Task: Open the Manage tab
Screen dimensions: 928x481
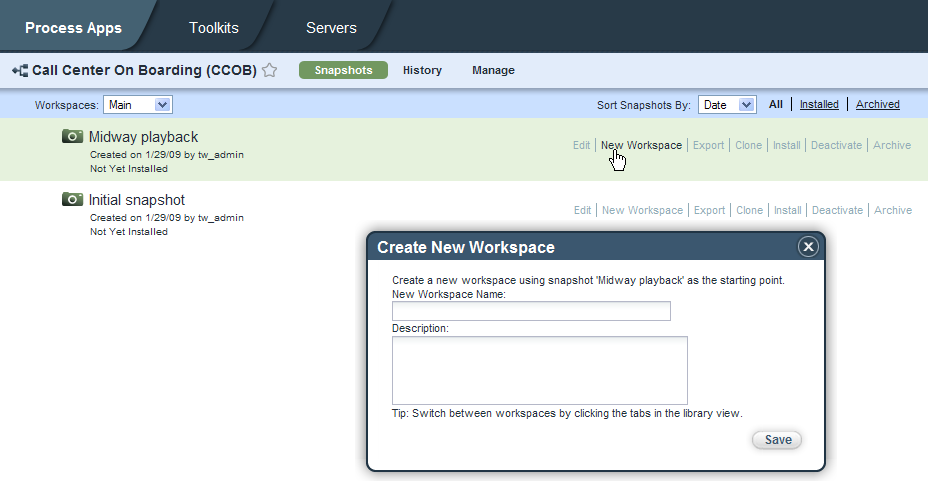Action: click(493, 70)
